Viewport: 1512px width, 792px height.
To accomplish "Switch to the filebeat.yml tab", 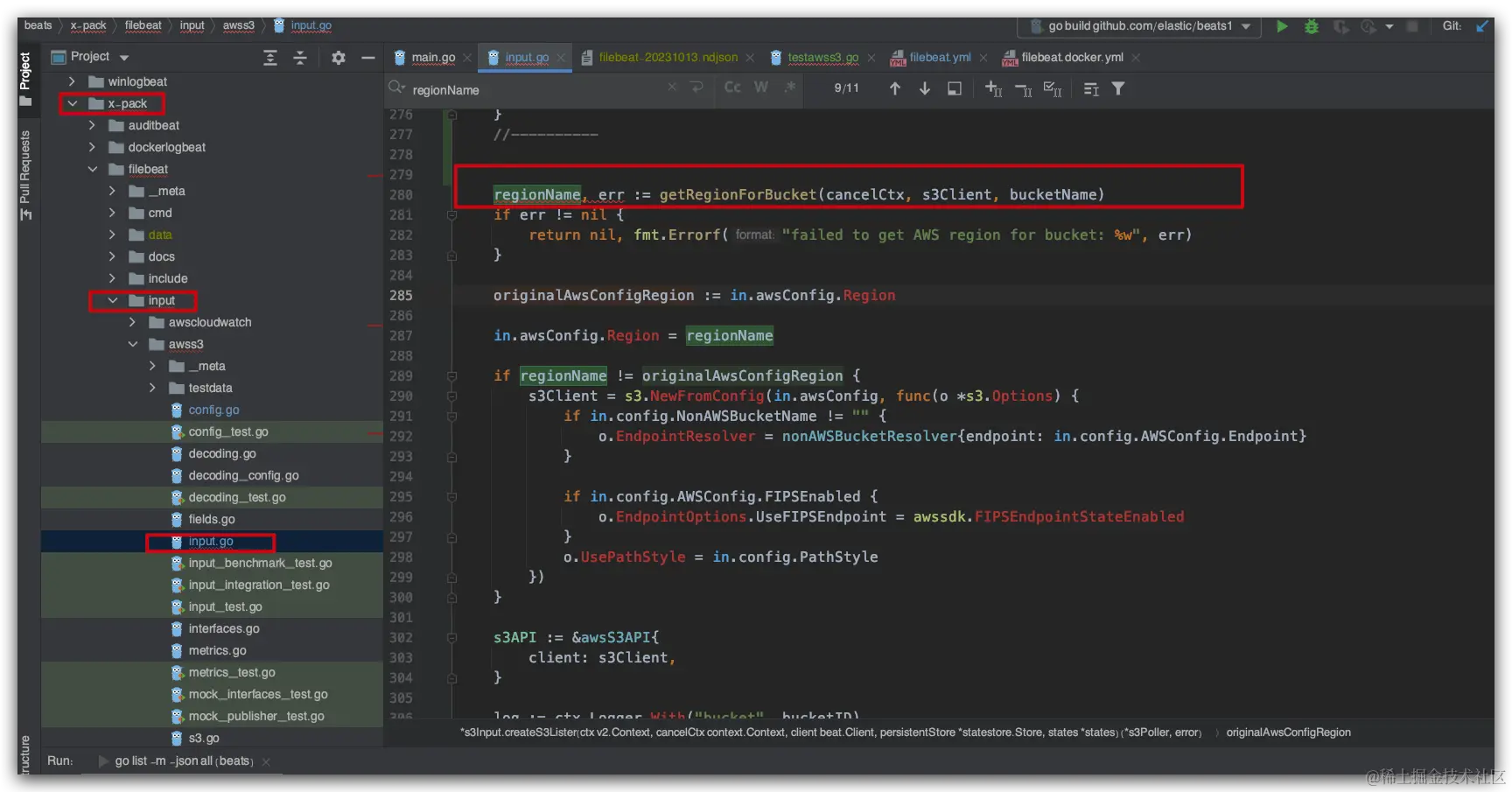I will [x=939, y=58].
